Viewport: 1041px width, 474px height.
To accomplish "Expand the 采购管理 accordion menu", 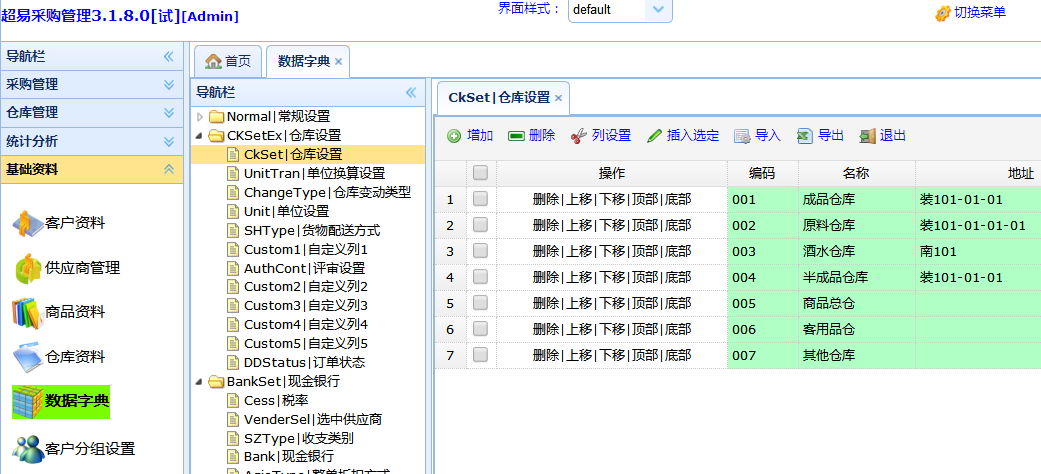I will point(169,85).
